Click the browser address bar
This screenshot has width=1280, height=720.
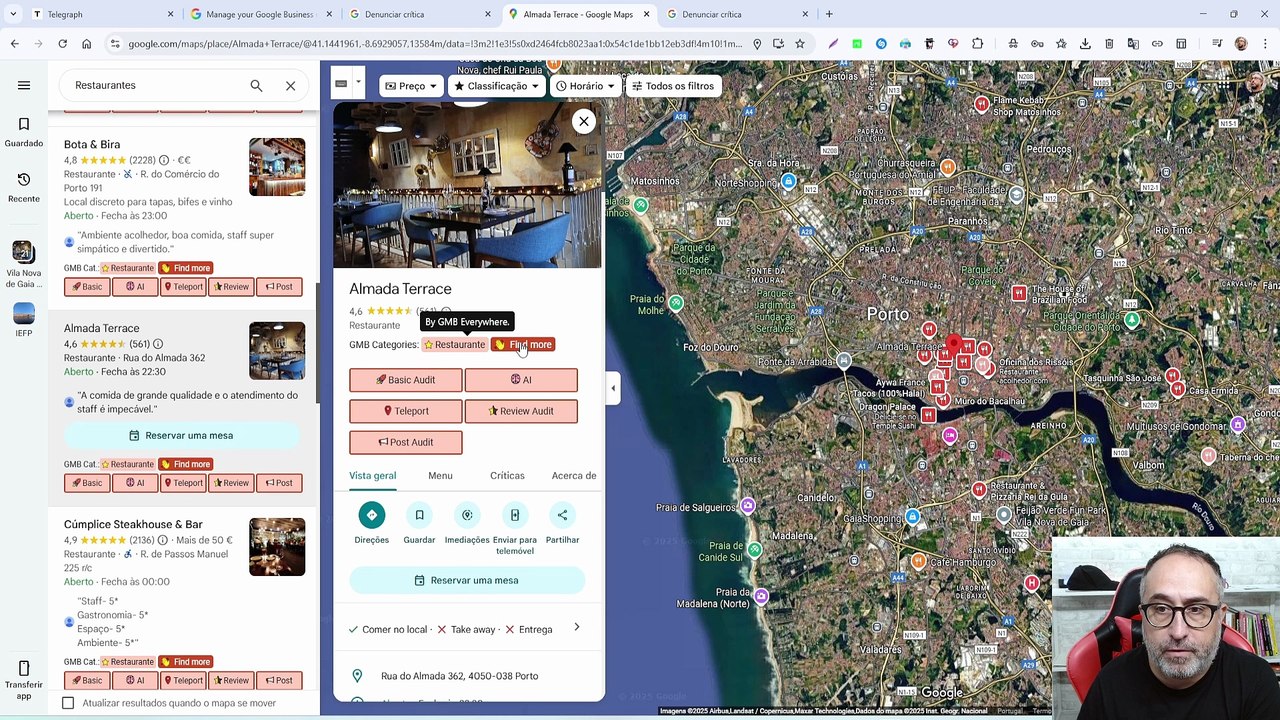pyautogui.click(x=435, y=44)
